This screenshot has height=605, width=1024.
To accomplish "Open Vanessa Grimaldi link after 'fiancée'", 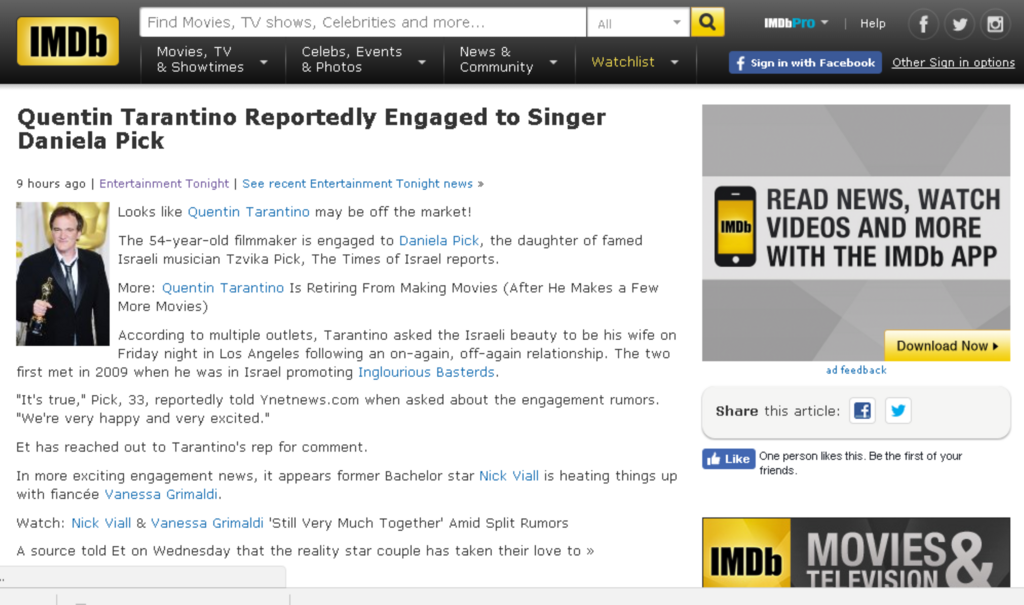I will [x=161, y=494].
